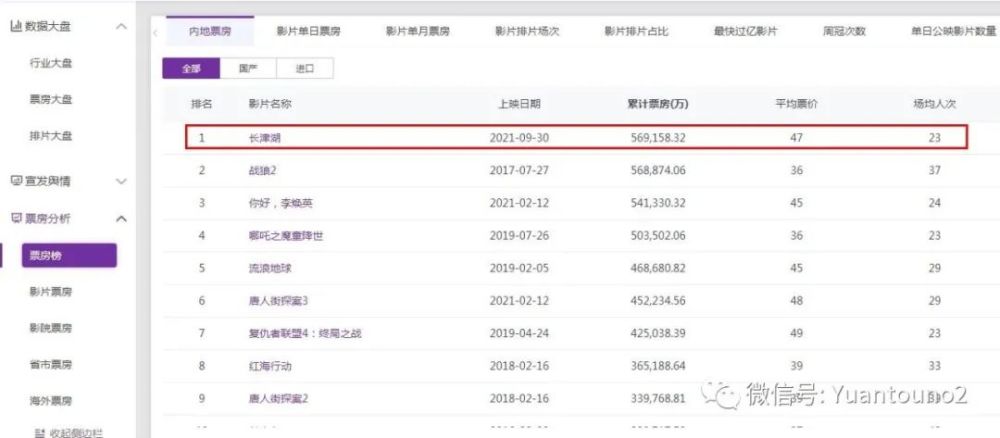Screen dimensions: 1000x438
Task: Click the 上映日期 column header
Action: point(519,104)
